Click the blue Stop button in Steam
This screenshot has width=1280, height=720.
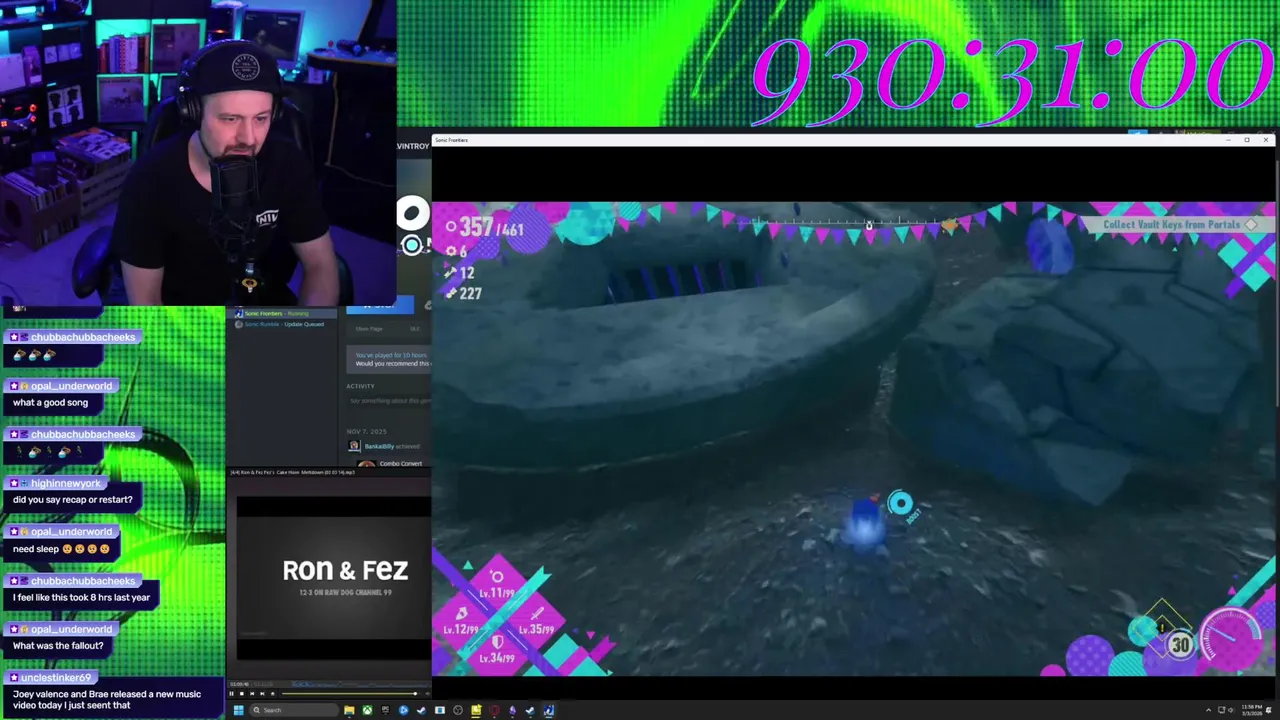380,306
